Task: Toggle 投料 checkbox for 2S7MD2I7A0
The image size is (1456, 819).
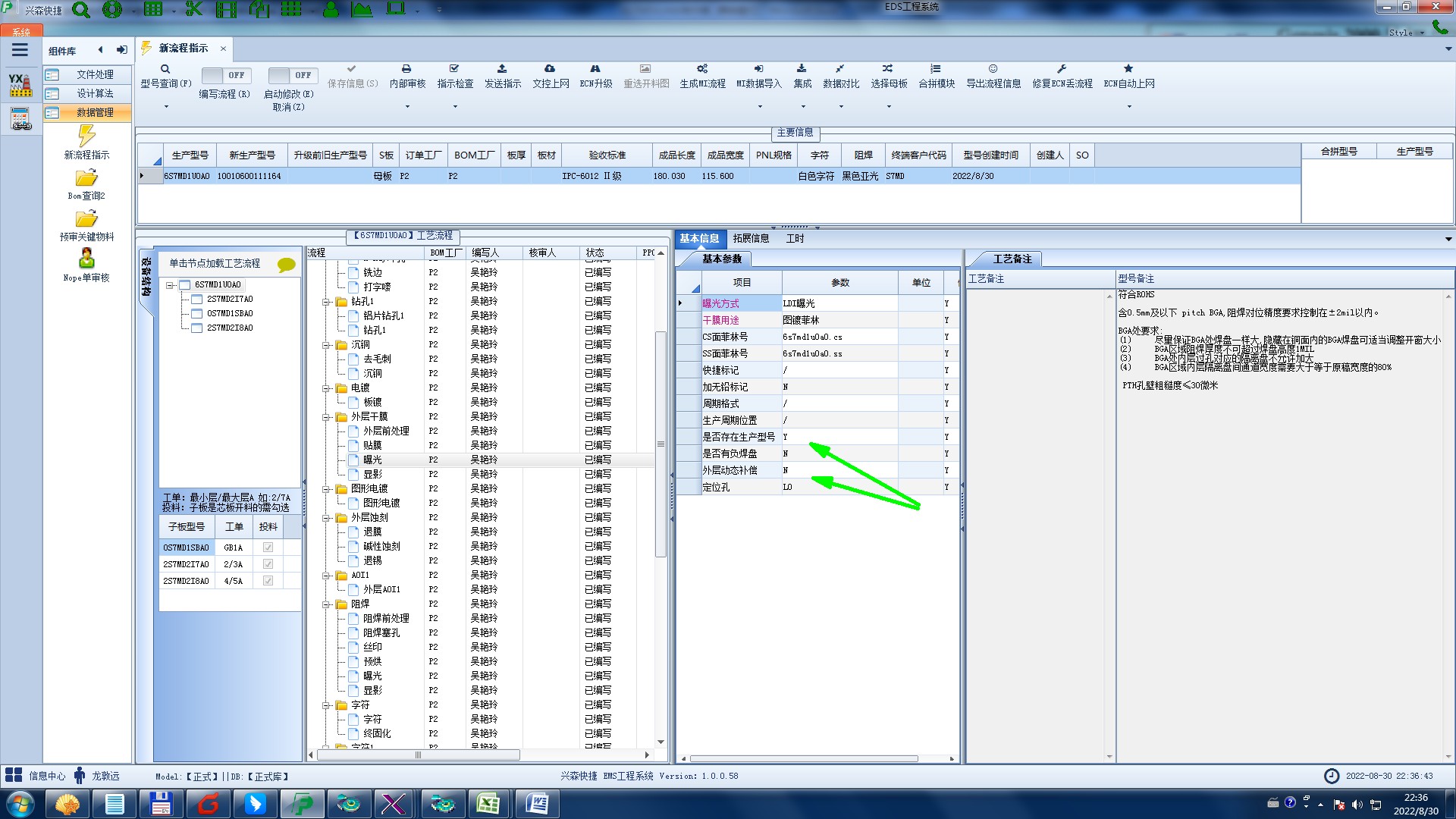Action: click(268, 564)
